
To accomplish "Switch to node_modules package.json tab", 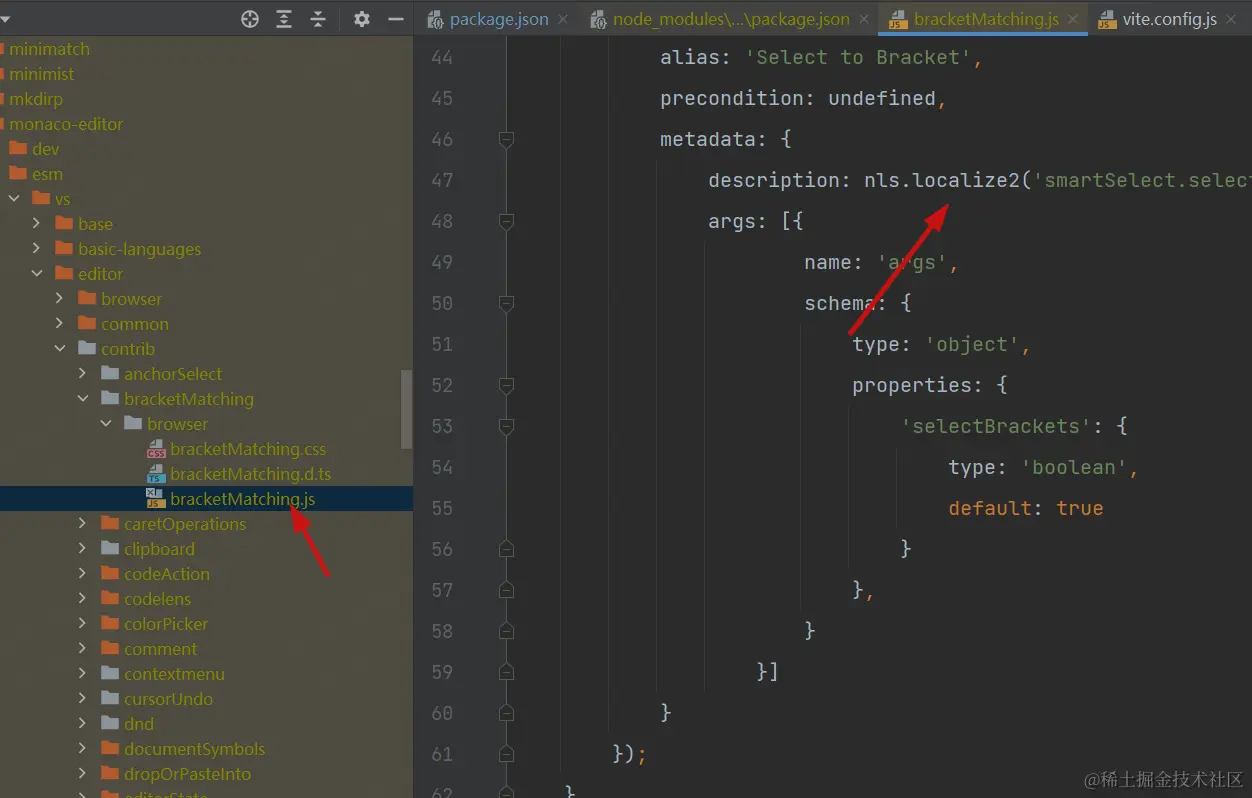I will (731, 19).
